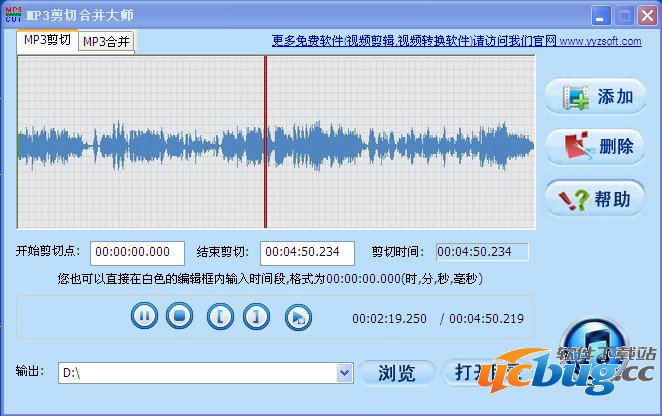Click the play selection preview icon
The image size is (662, 416).
coord(297,317)
